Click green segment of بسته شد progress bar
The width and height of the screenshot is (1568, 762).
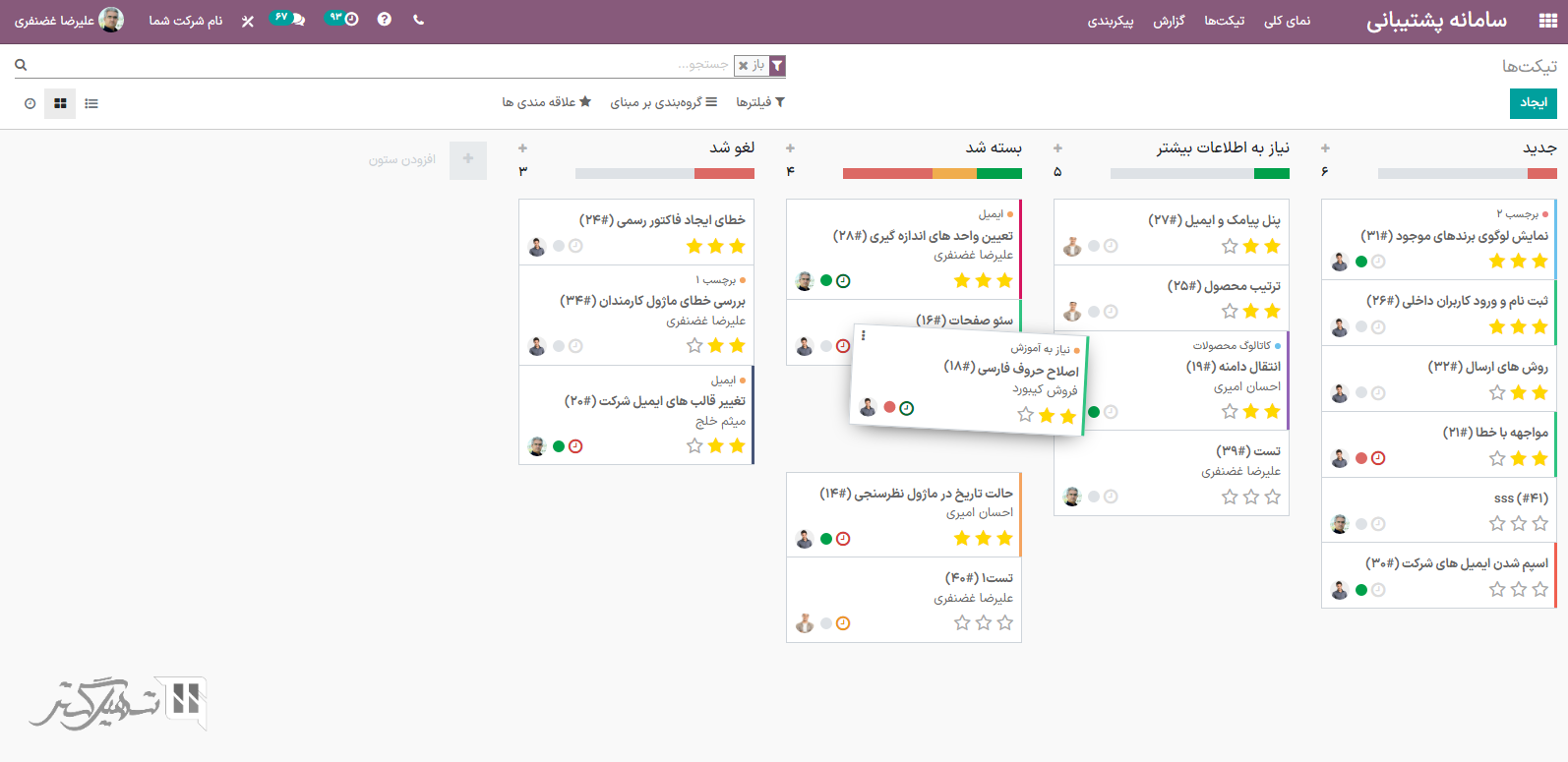pos(998,173)
